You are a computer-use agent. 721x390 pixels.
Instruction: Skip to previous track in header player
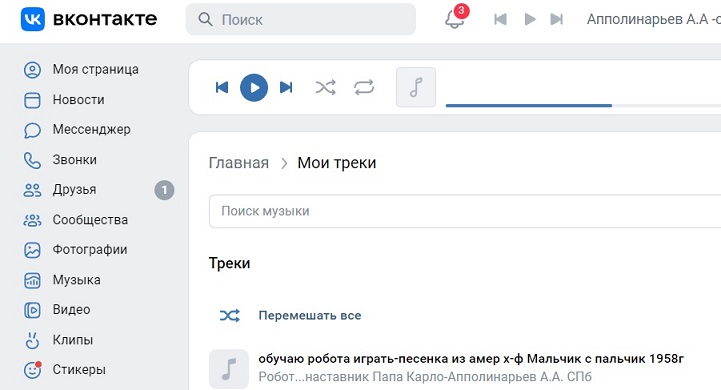(500, 19)
